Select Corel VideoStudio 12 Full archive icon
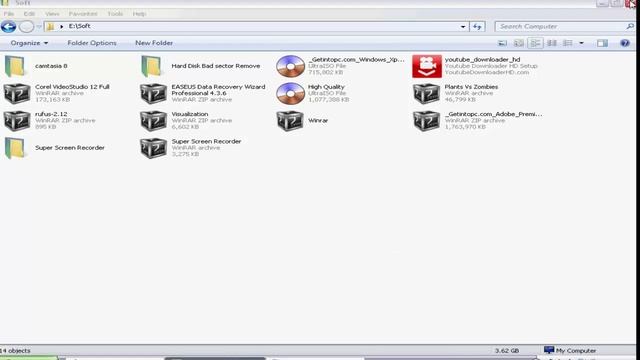The height and width of the screenshot is (360, 640). (17, 93)
